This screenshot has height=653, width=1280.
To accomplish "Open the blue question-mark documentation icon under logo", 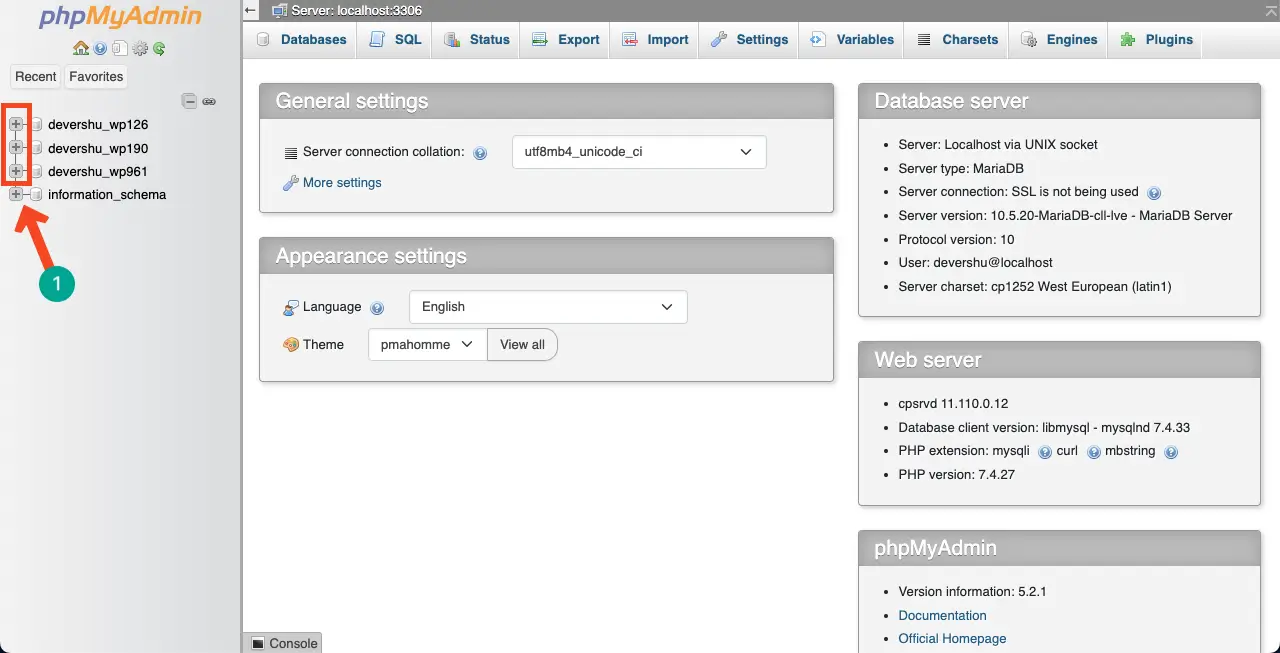I will coord(100,48).
